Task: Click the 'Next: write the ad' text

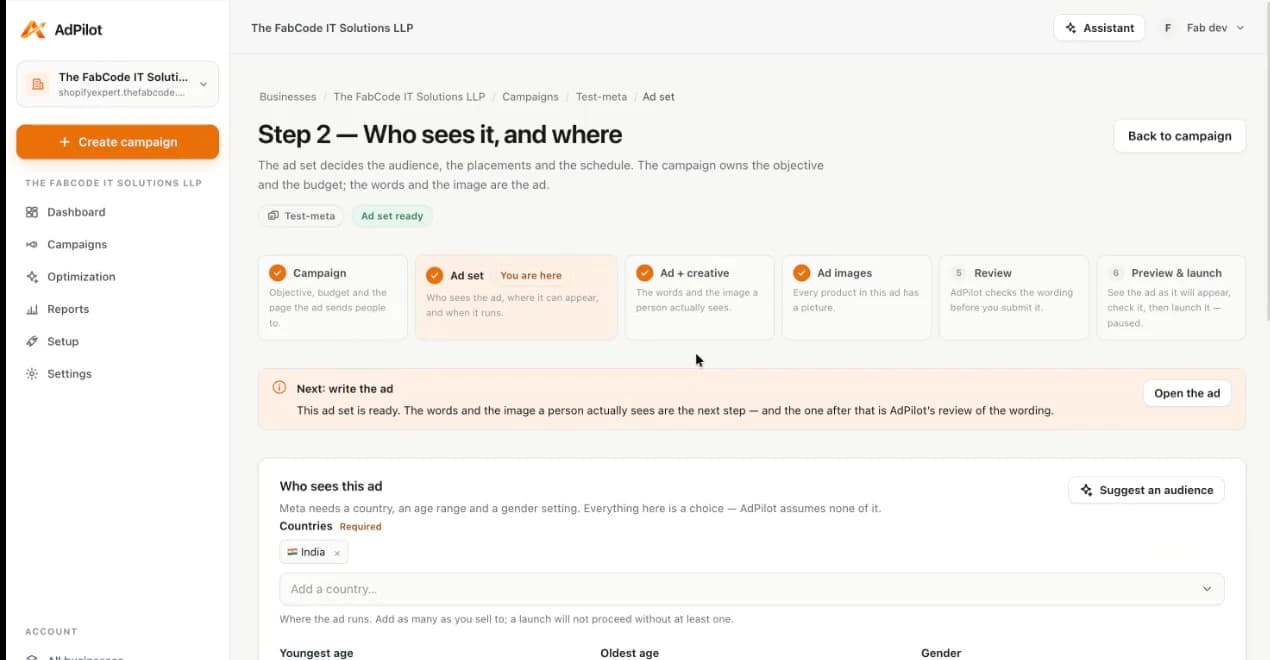Action: pos(345,389)
